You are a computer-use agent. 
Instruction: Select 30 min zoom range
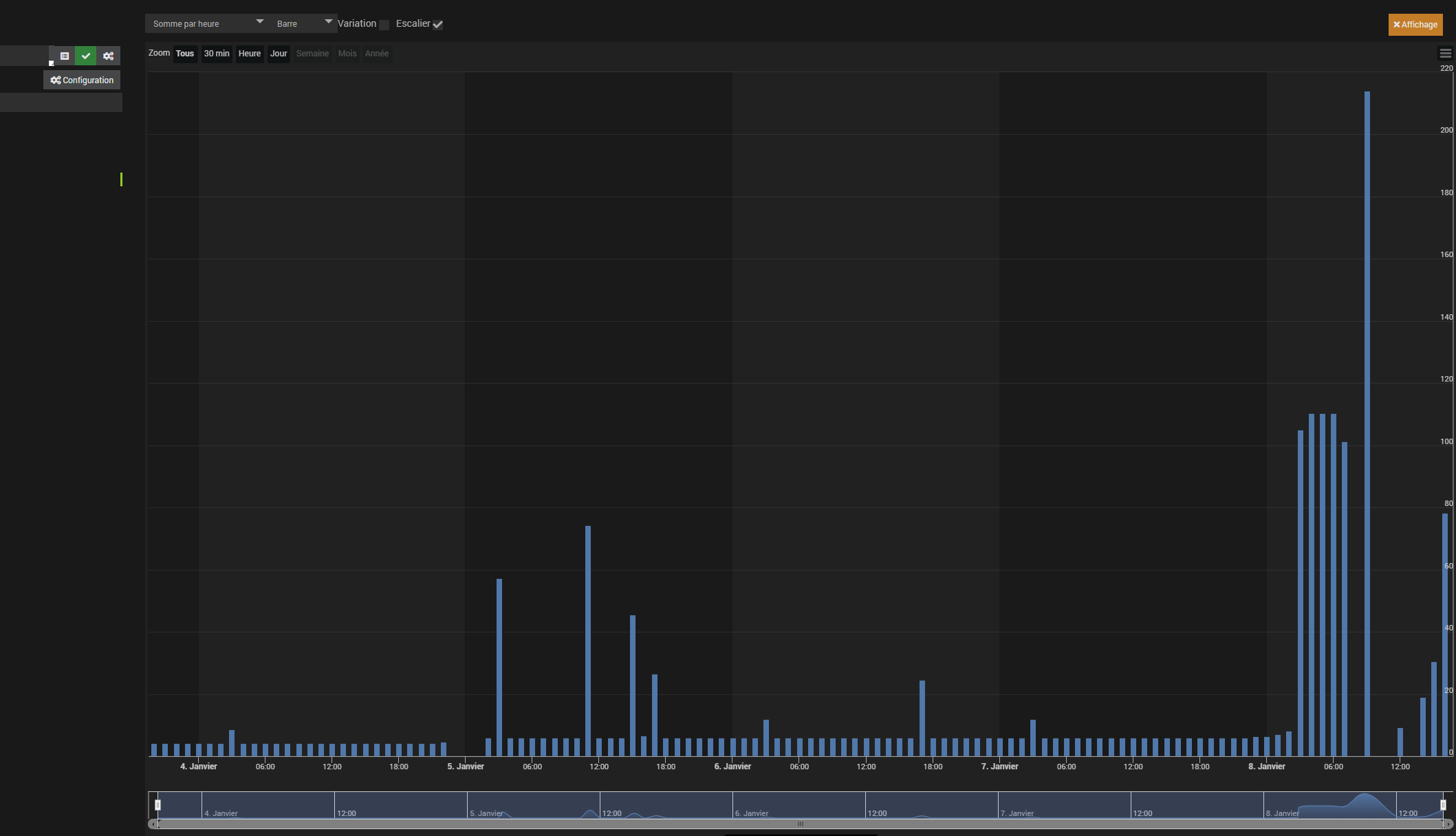[x=217, y=54]
